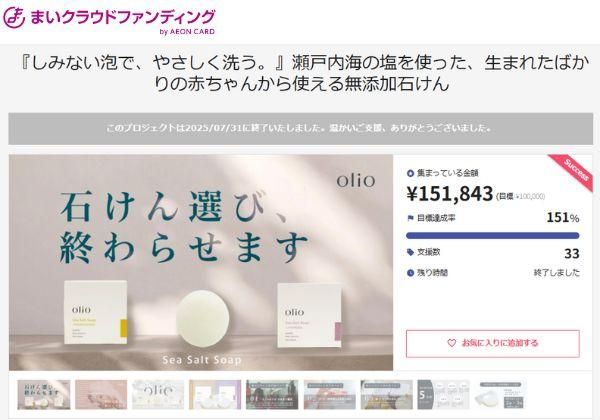Select the eighth thumbnail showing number 5
The width and height of the screenshot is (600, 420).
coord(443,395)
